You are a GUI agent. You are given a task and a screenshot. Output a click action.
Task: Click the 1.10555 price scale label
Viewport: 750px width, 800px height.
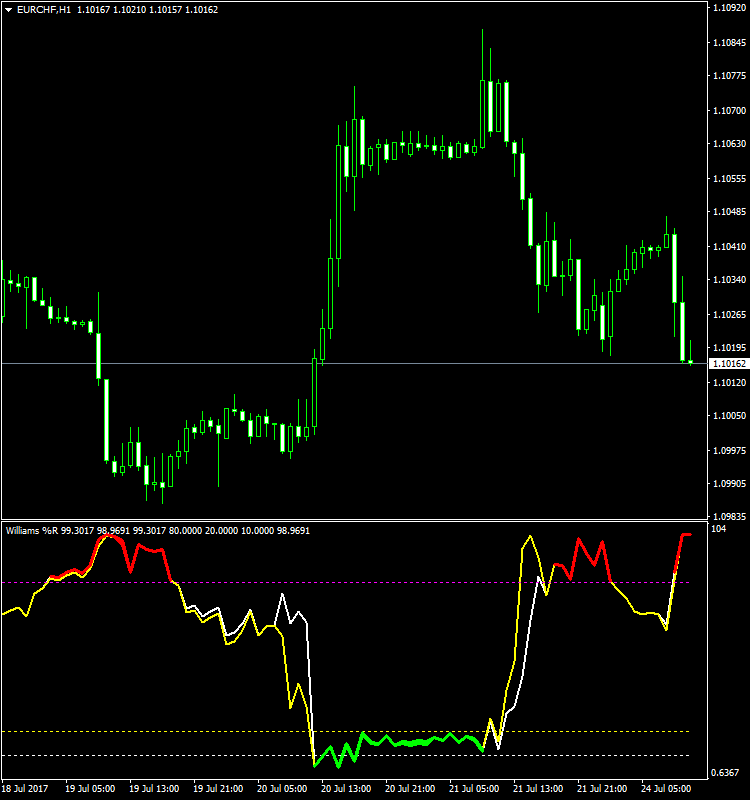729,179
